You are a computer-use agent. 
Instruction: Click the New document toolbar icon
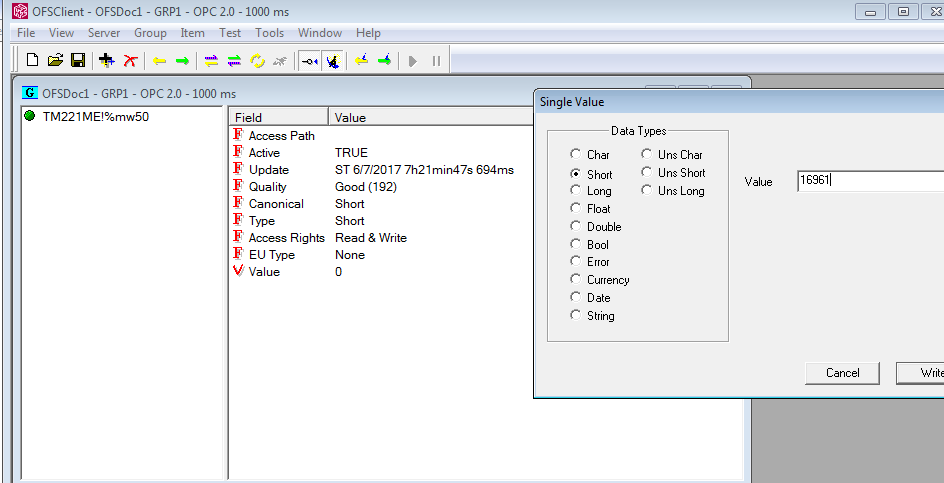(x=32, y=61)
